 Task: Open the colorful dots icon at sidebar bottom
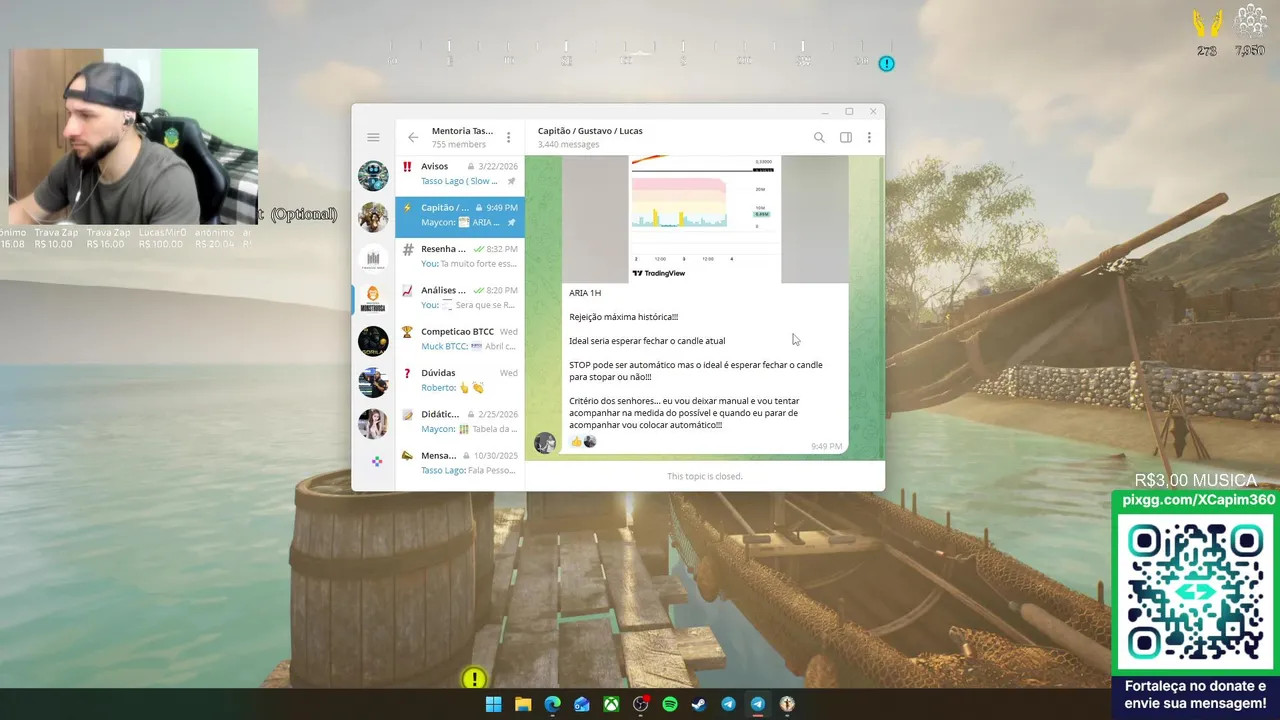coord(377,461)
